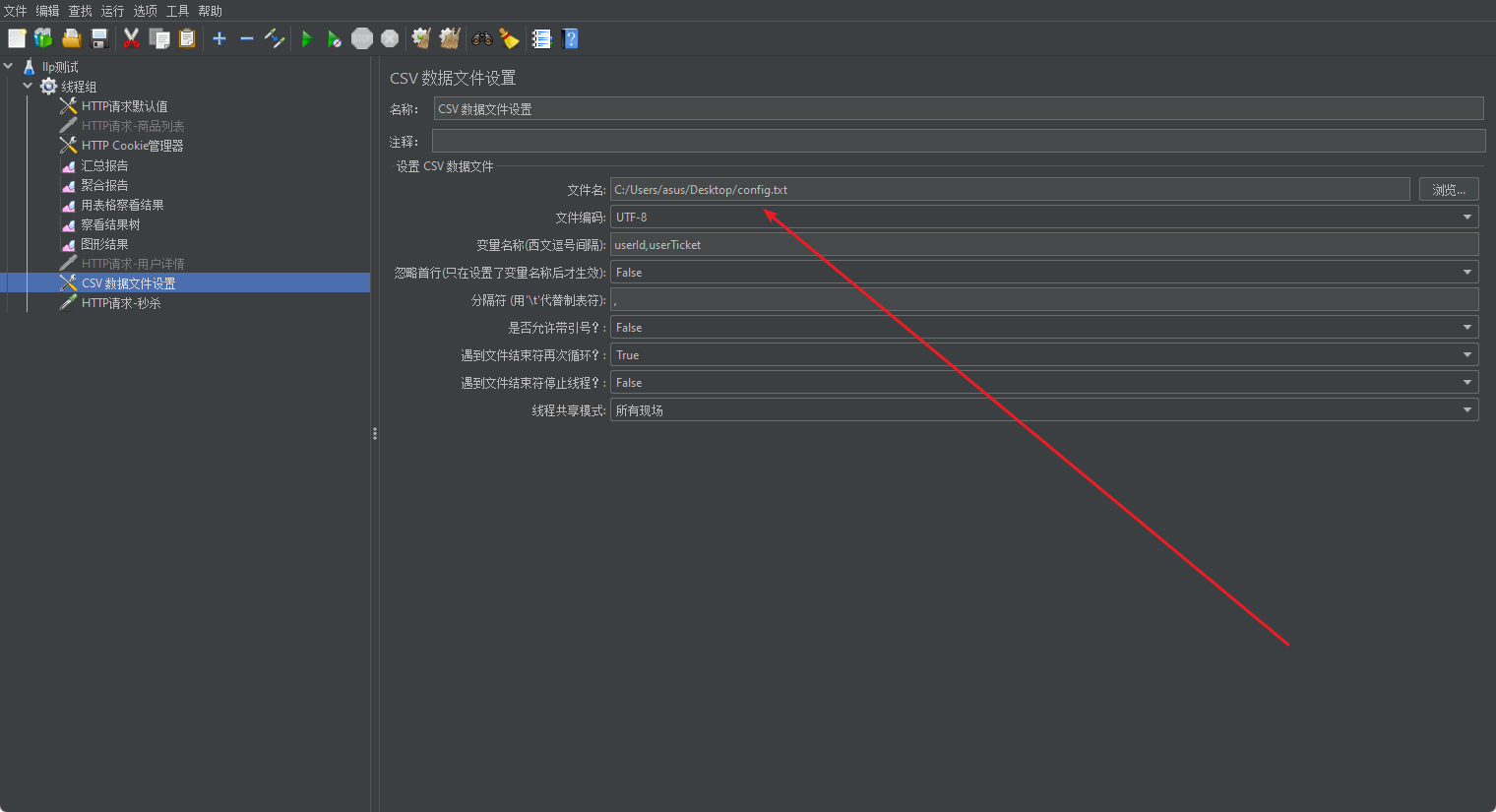Click the 名称 name input field
Viewport: 1496px width, 812px height.
point(959,109)
